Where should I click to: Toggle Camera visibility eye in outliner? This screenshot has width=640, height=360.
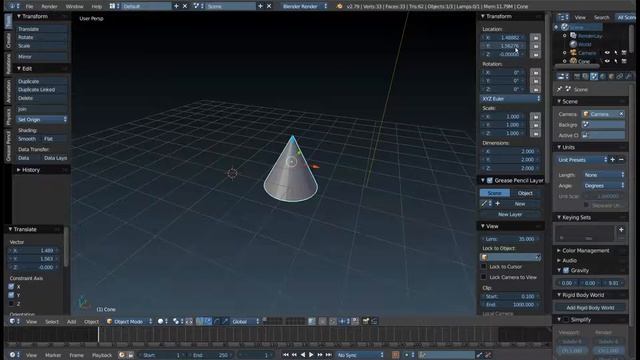(607, 53)
